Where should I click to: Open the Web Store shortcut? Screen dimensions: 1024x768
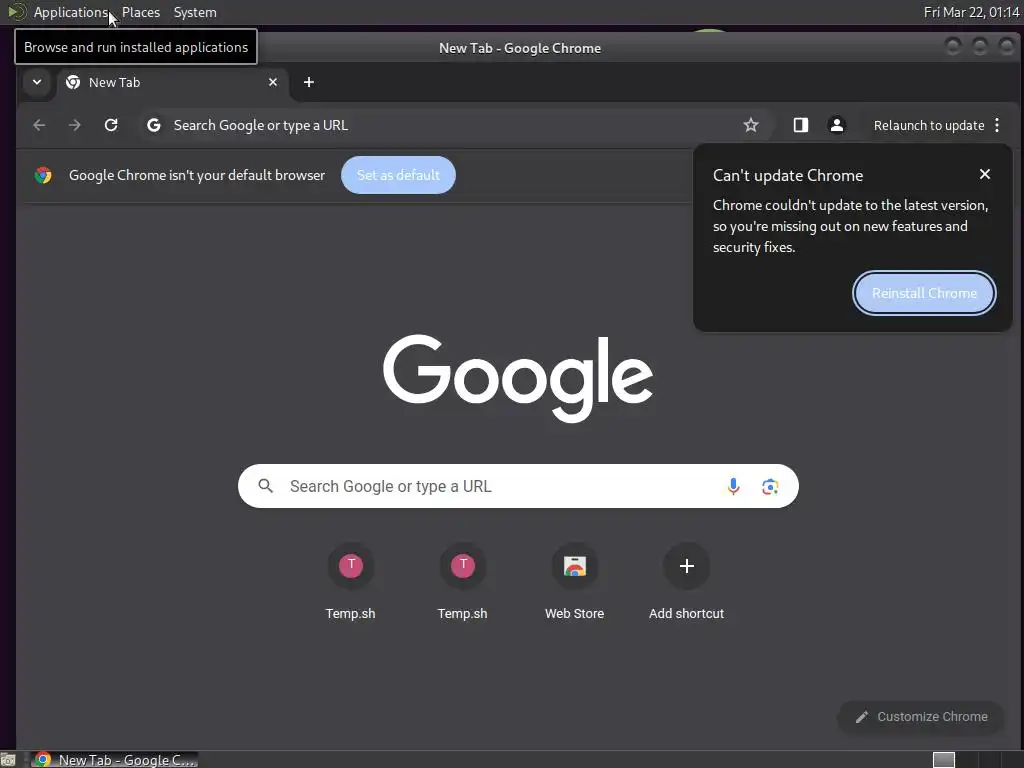(575, 581)
